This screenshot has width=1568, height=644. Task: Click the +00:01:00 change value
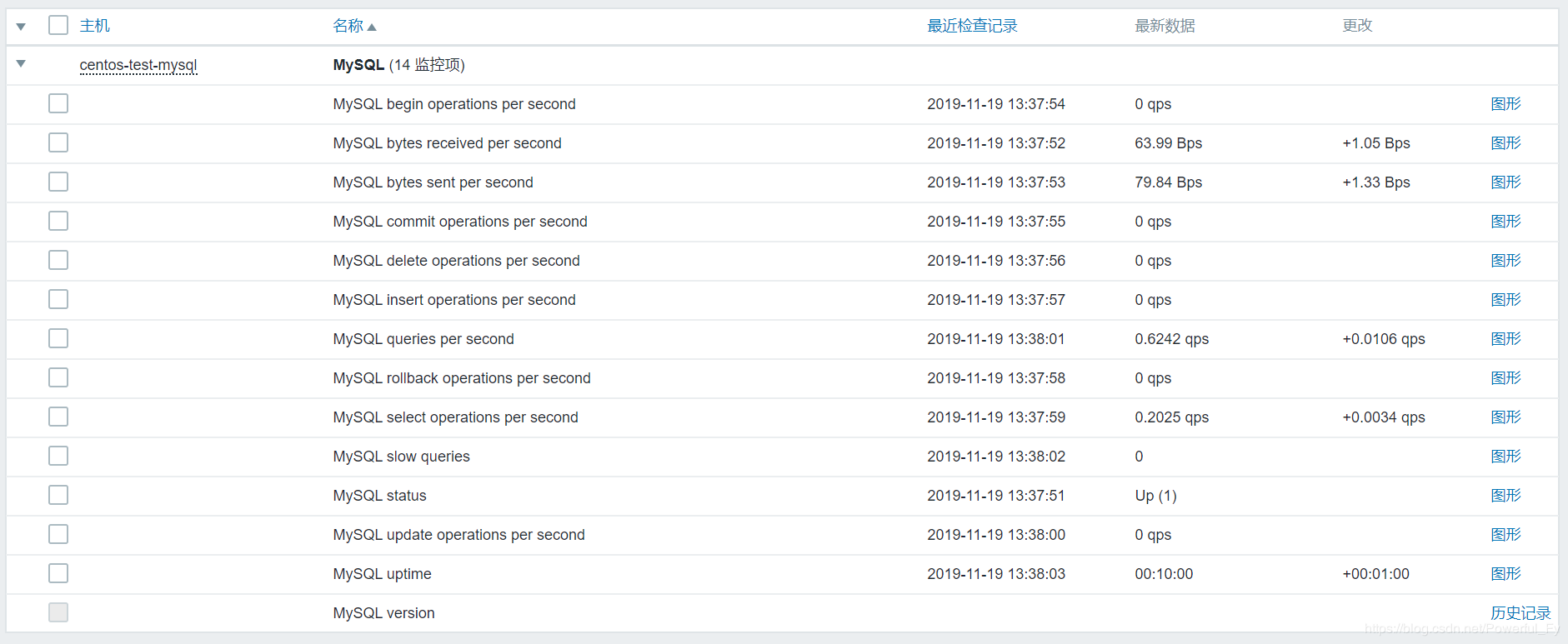1375,574
